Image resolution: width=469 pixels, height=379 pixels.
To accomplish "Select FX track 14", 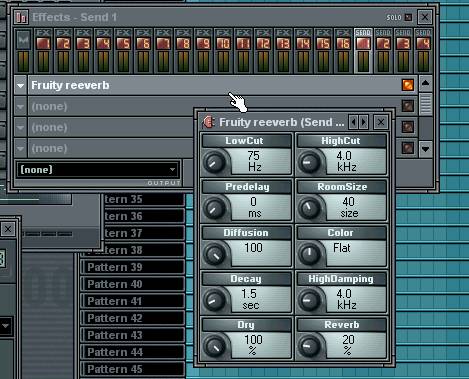I will (x=303, y=51).
